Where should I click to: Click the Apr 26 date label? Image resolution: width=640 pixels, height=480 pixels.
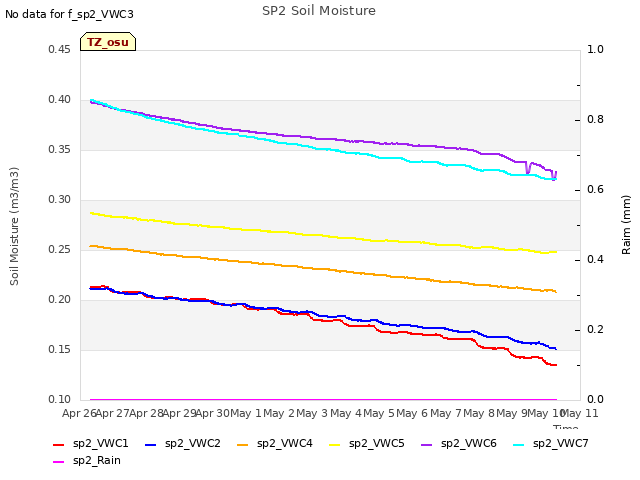[x=79, y=414]
